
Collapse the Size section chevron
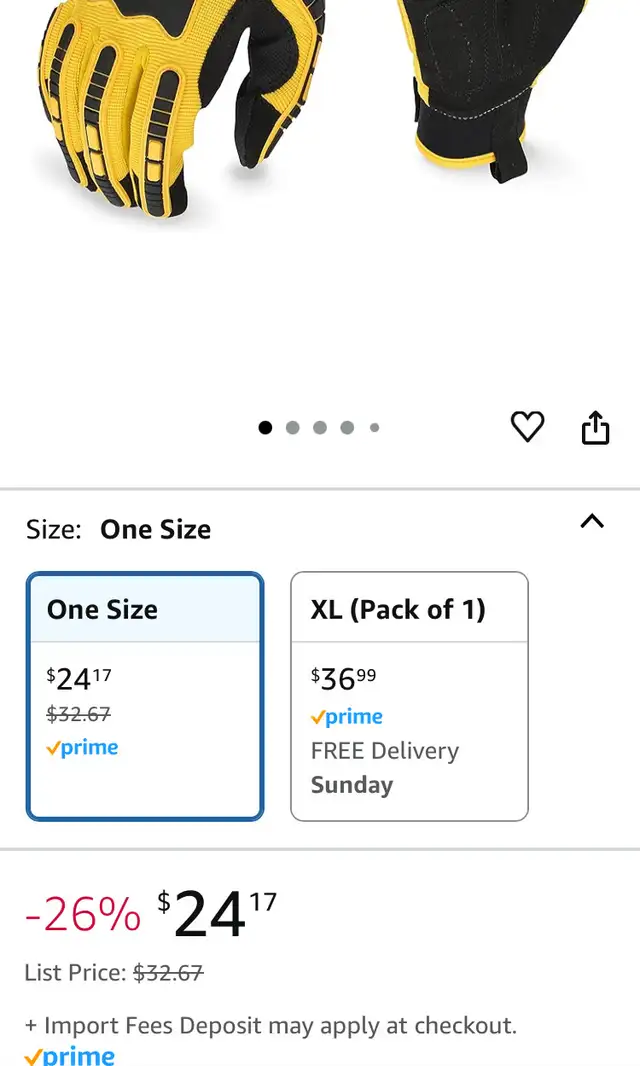pyautogui.click(x=592, y=521)
